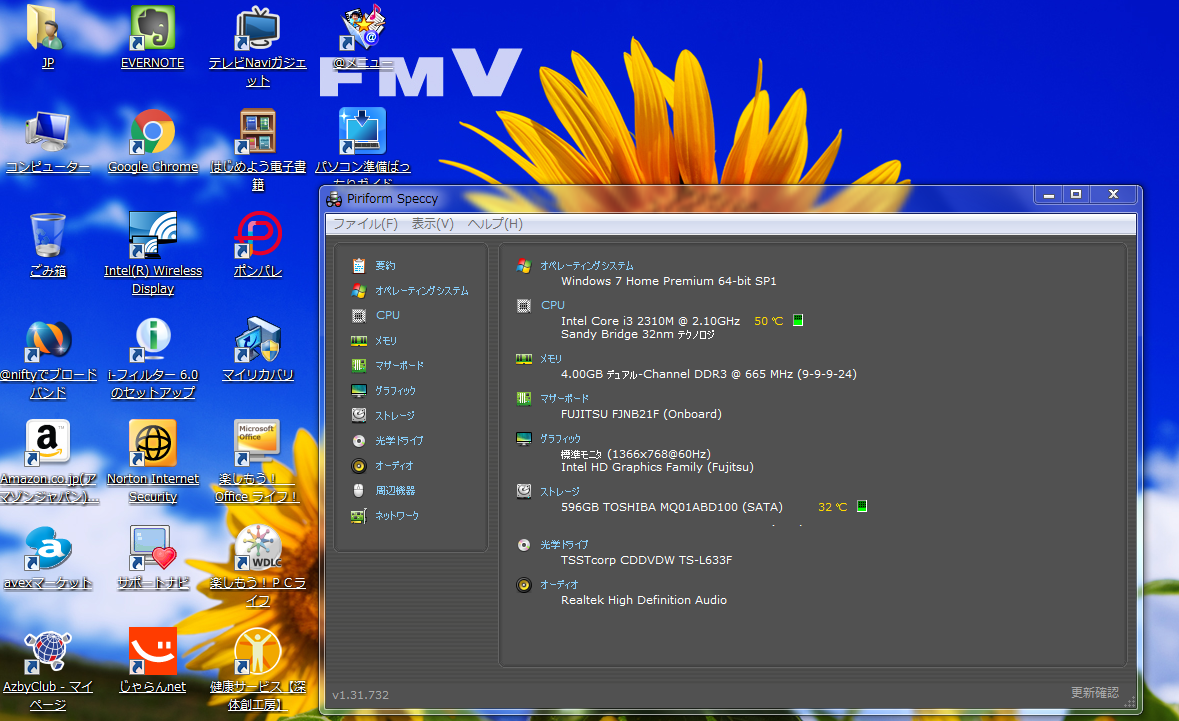Screen dimensions: 1179x721
Task: Open ストレージ in the sidebar list
Action: point(395,415)
